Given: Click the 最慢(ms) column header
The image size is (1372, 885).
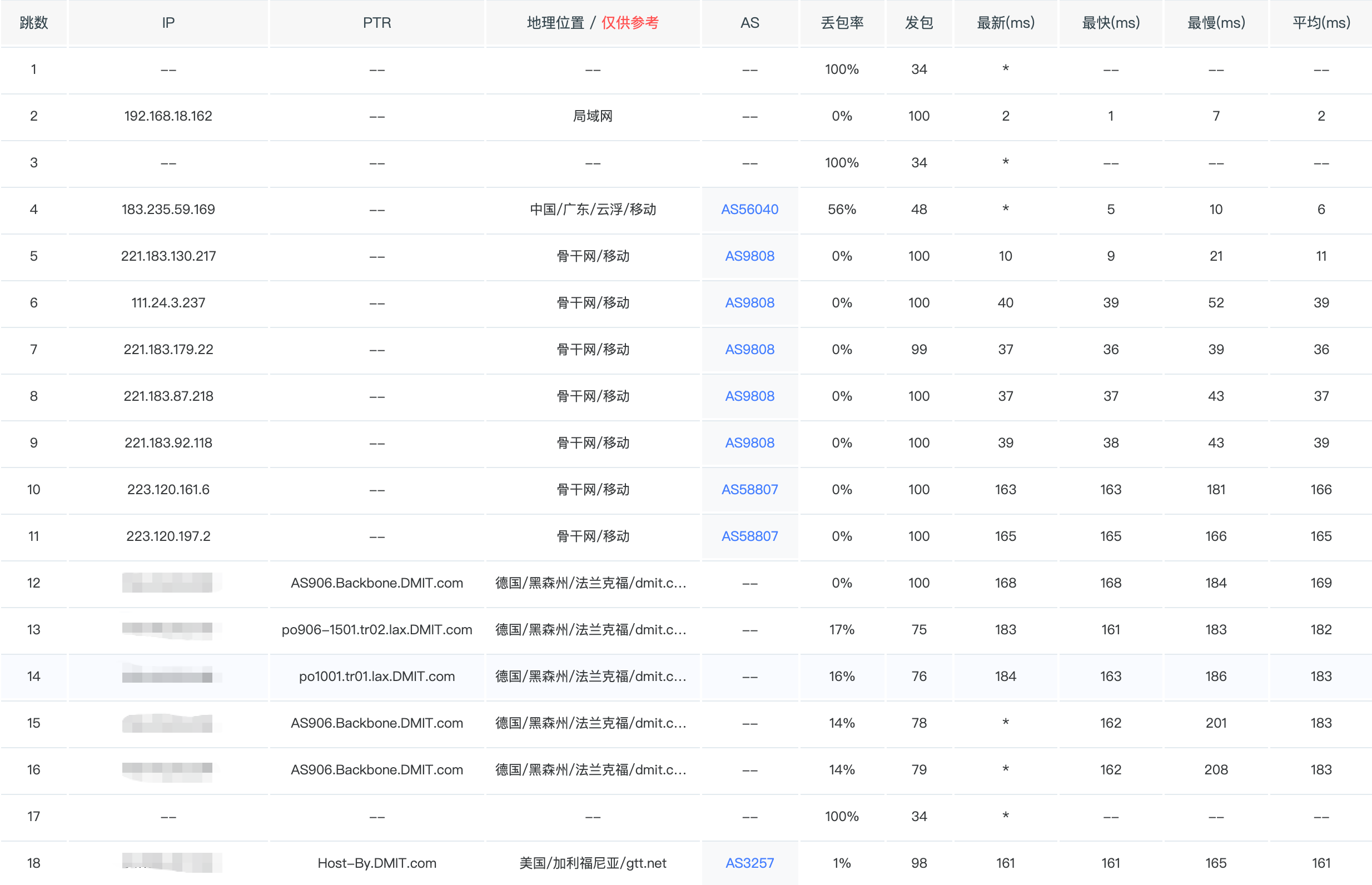Looking at the screenshot, I should click(x=1216, y=23).
